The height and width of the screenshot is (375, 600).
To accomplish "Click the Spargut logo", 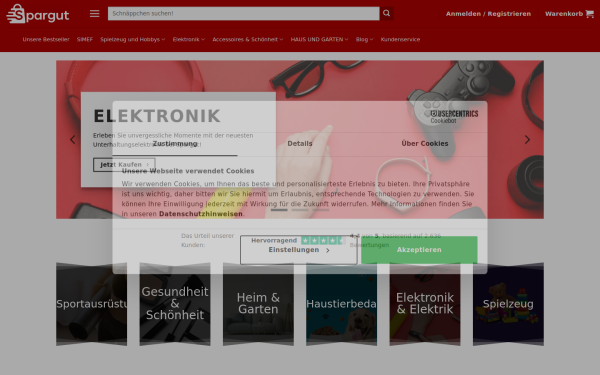I will pos(38,14).
